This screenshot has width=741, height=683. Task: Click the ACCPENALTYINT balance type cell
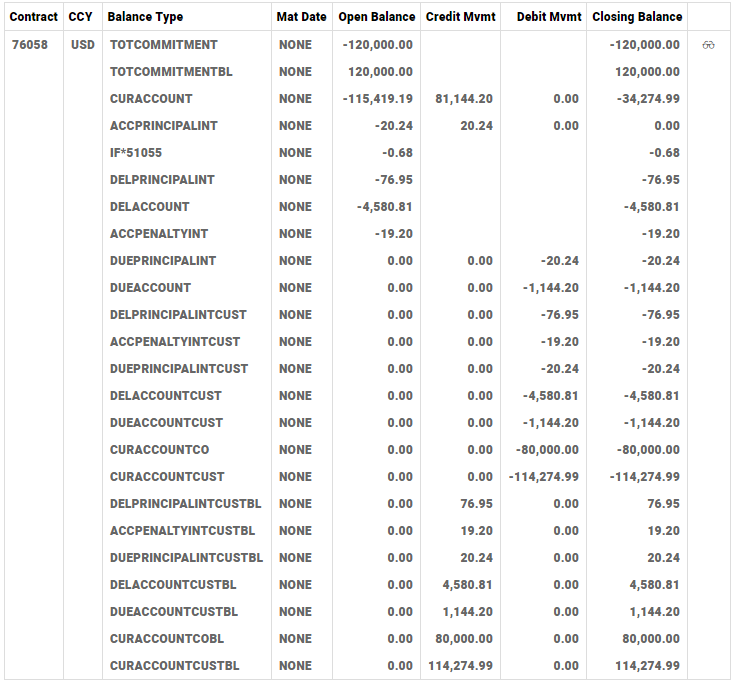159,234
